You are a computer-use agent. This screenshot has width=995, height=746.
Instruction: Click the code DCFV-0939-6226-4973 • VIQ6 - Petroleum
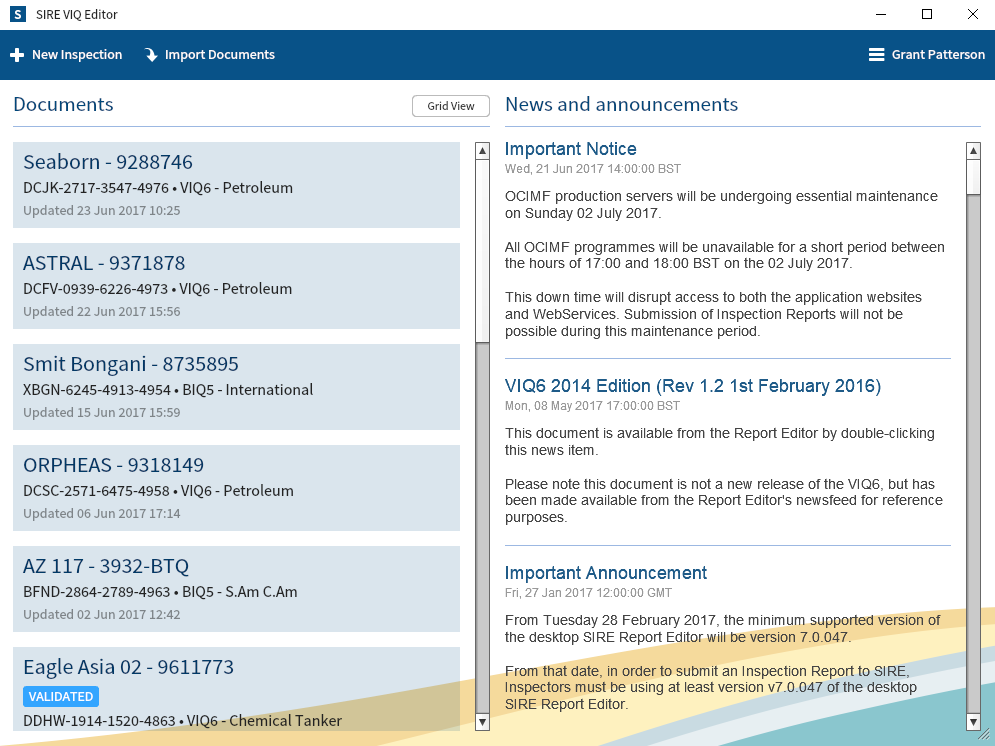[x=158, y=289]
